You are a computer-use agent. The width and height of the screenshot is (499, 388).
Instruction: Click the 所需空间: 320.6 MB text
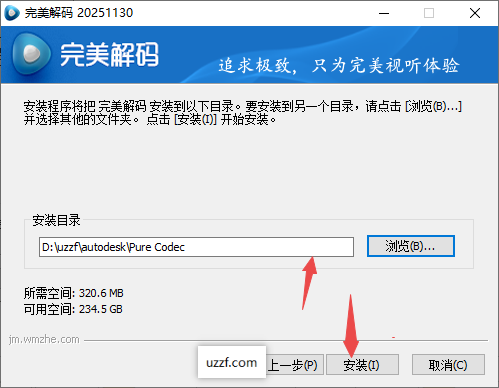click(74, 293)
